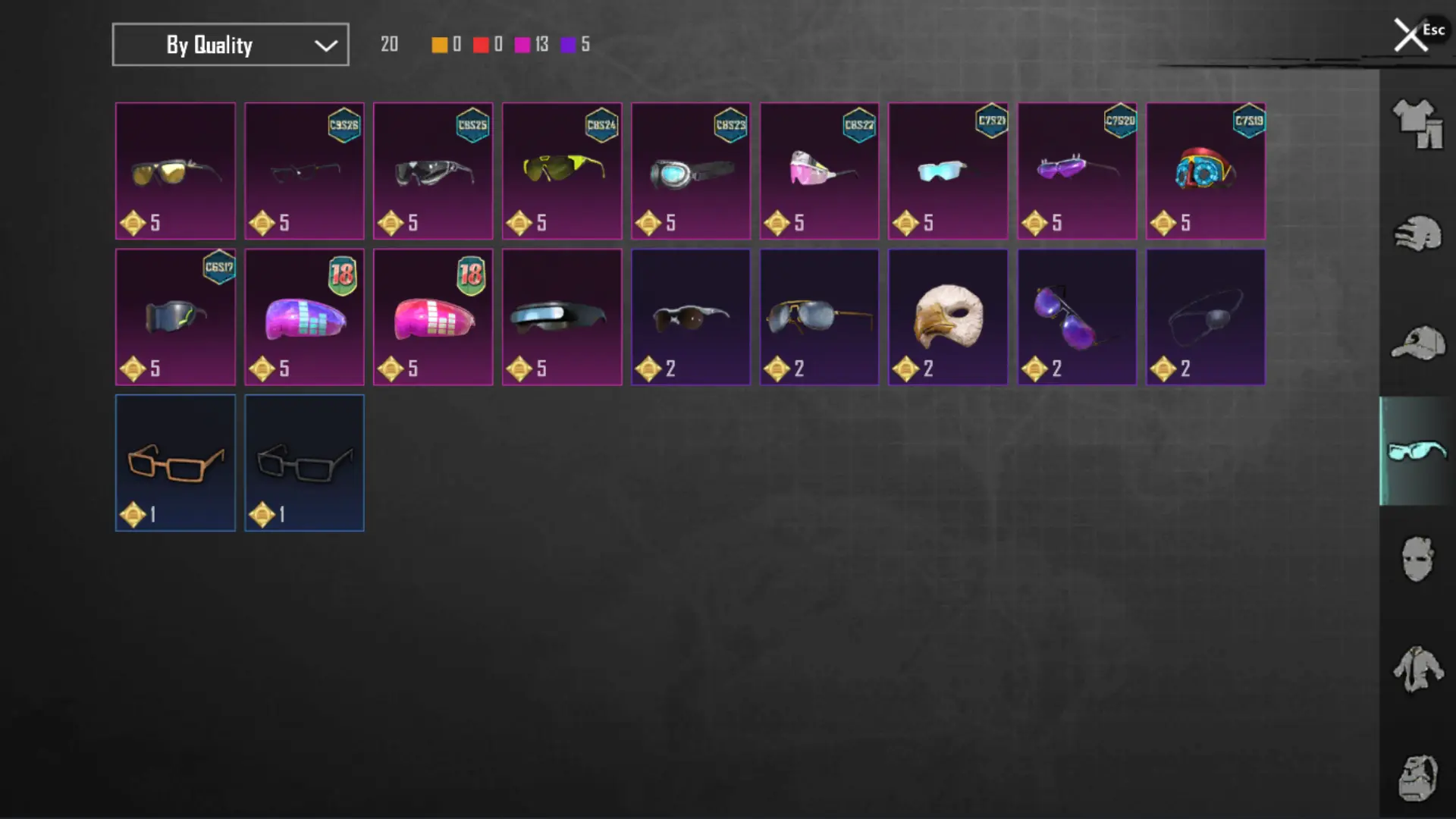Viewport: 1456px width, 819px height.
Task: Filter by the purple quality swatch showing 5
Action: [x=568, y=45]
